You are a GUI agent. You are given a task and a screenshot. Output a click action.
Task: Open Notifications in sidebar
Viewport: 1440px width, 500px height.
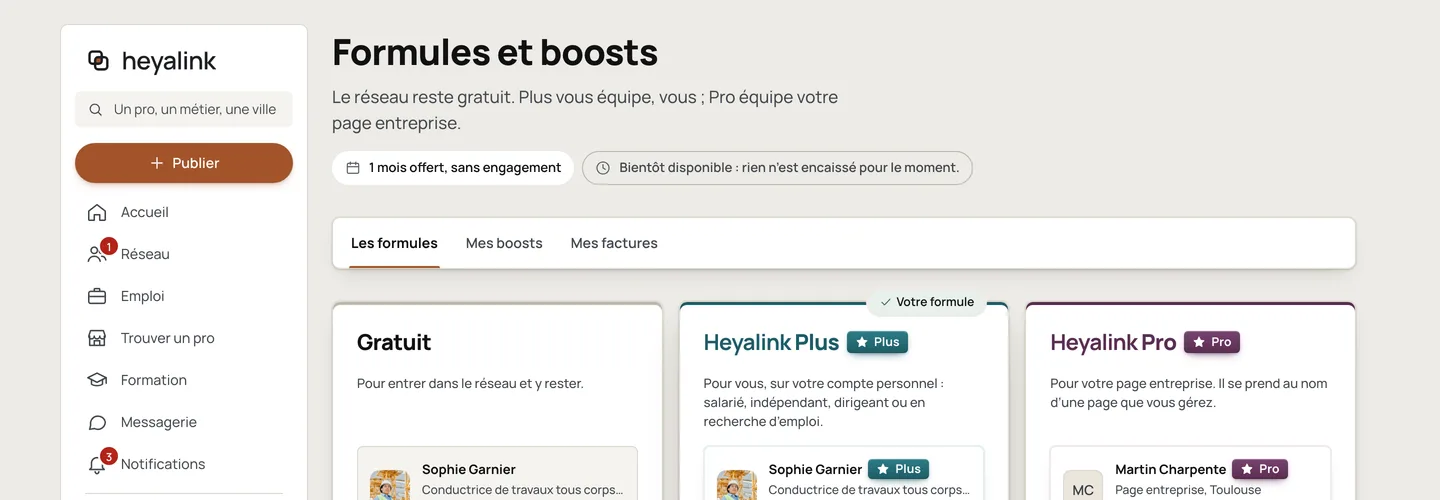click(184, 464)
